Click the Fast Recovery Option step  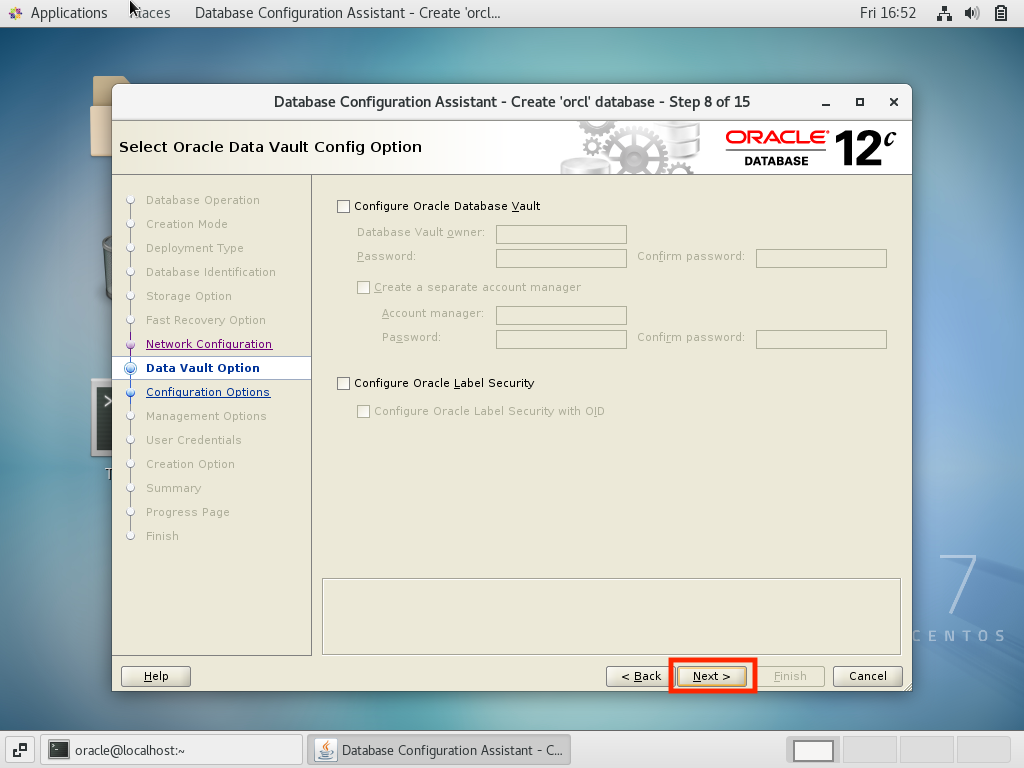pos(206,320)
